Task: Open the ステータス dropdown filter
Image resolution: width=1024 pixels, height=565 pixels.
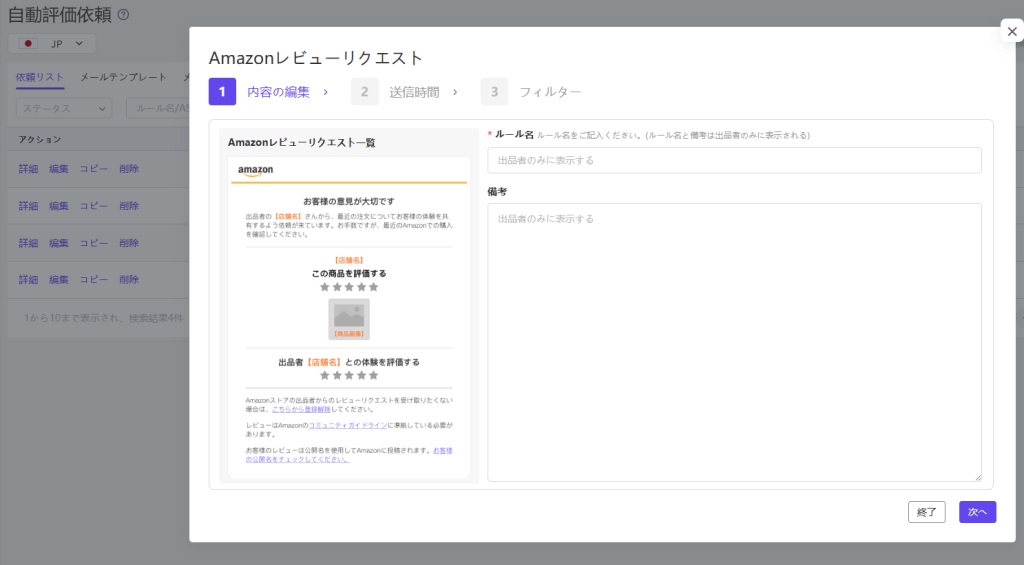Action: point(64,108)
